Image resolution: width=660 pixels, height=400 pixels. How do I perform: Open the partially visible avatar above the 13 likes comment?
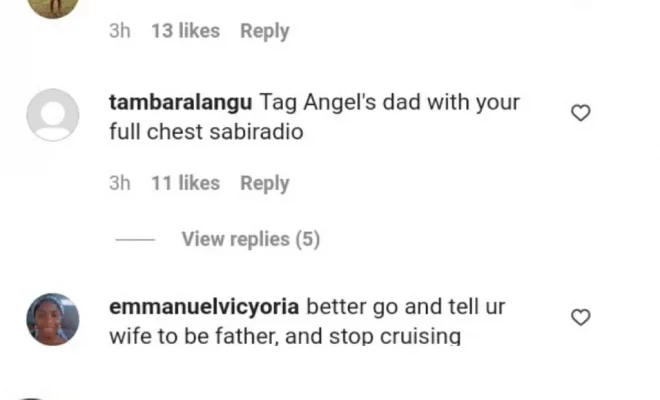click(53, 9)
